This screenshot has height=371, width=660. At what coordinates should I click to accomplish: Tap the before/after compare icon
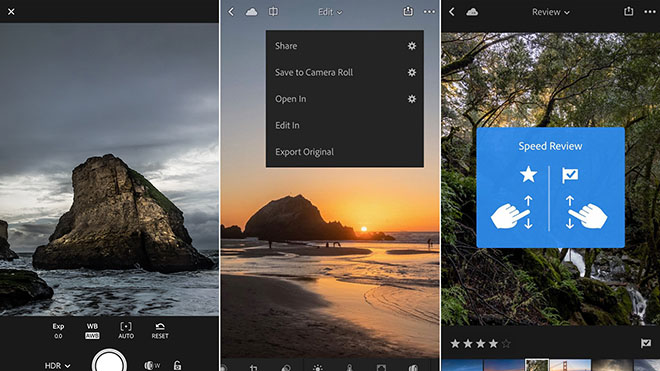coord(273,12)
